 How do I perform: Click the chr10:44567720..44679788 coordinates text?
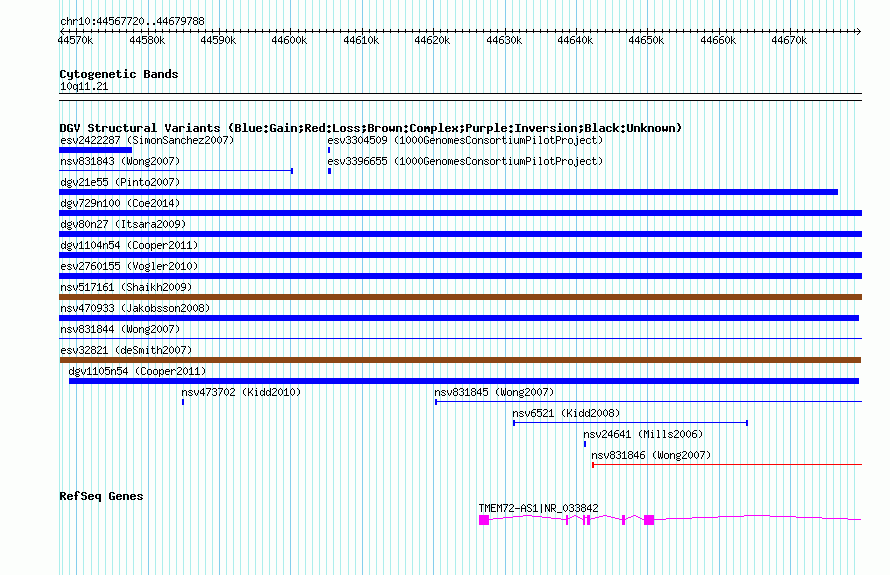click(132, 21)
